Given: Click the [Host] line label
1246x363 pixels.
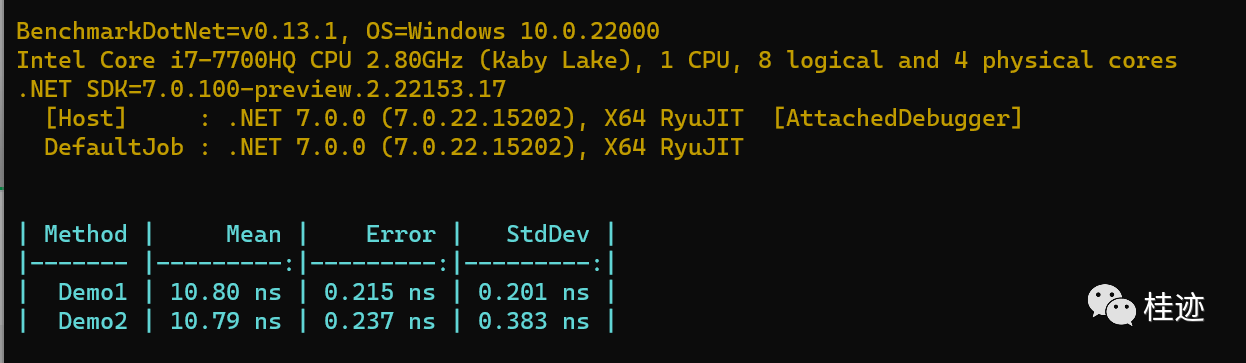Looking at the screenshot, I should click(x=86, y=118).
